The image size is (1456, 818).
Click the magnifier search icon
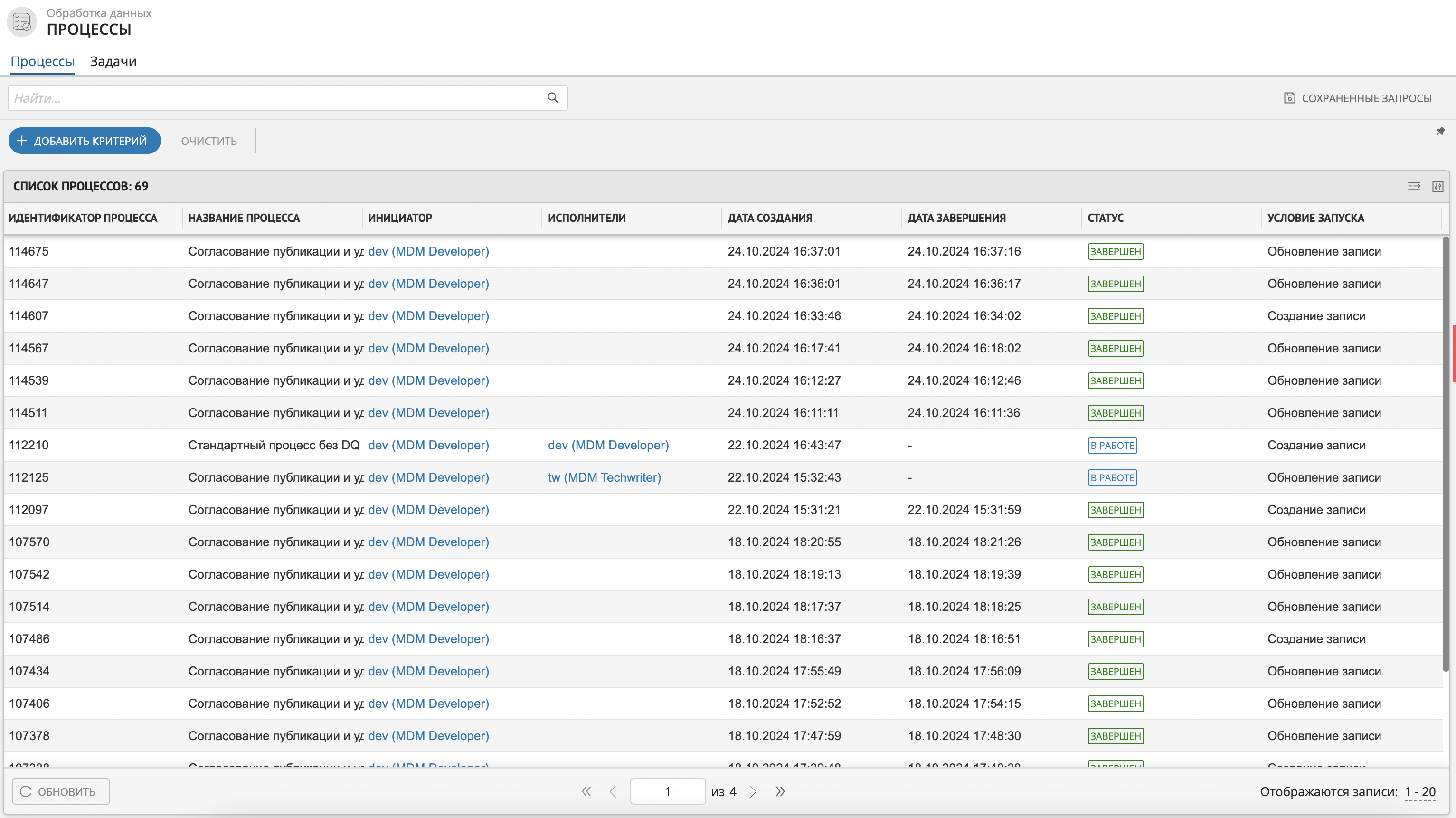553,98
